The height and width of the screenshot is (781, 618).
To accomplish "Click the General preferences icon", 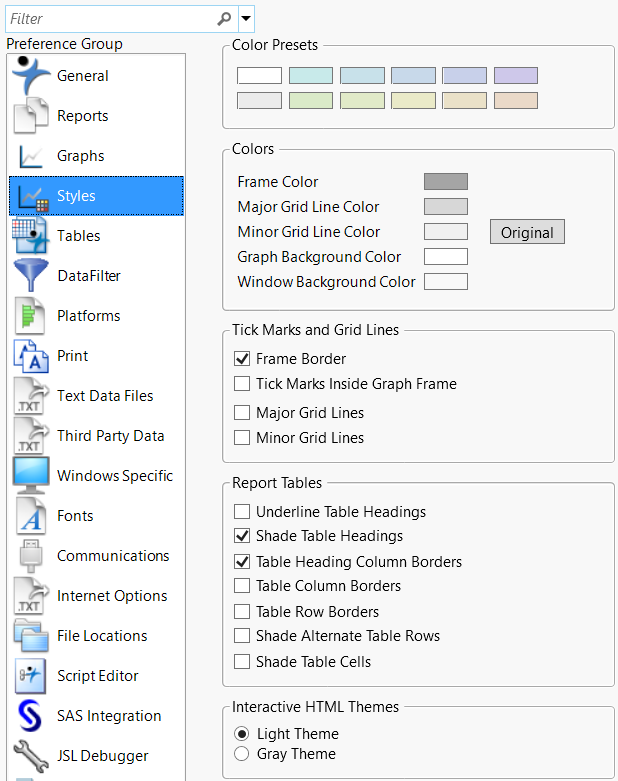I will pyautogui.click(x=31, y=76).
